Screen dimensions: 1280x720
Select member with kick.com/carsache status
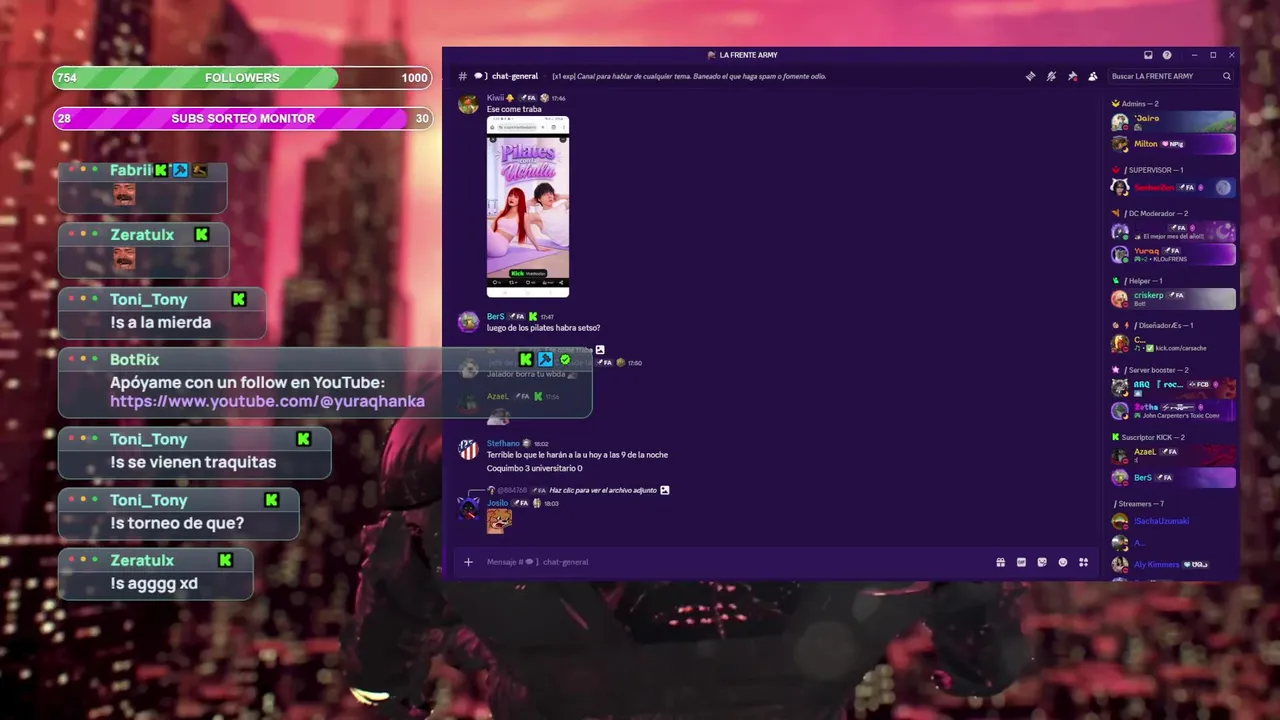click(1173, 343)
